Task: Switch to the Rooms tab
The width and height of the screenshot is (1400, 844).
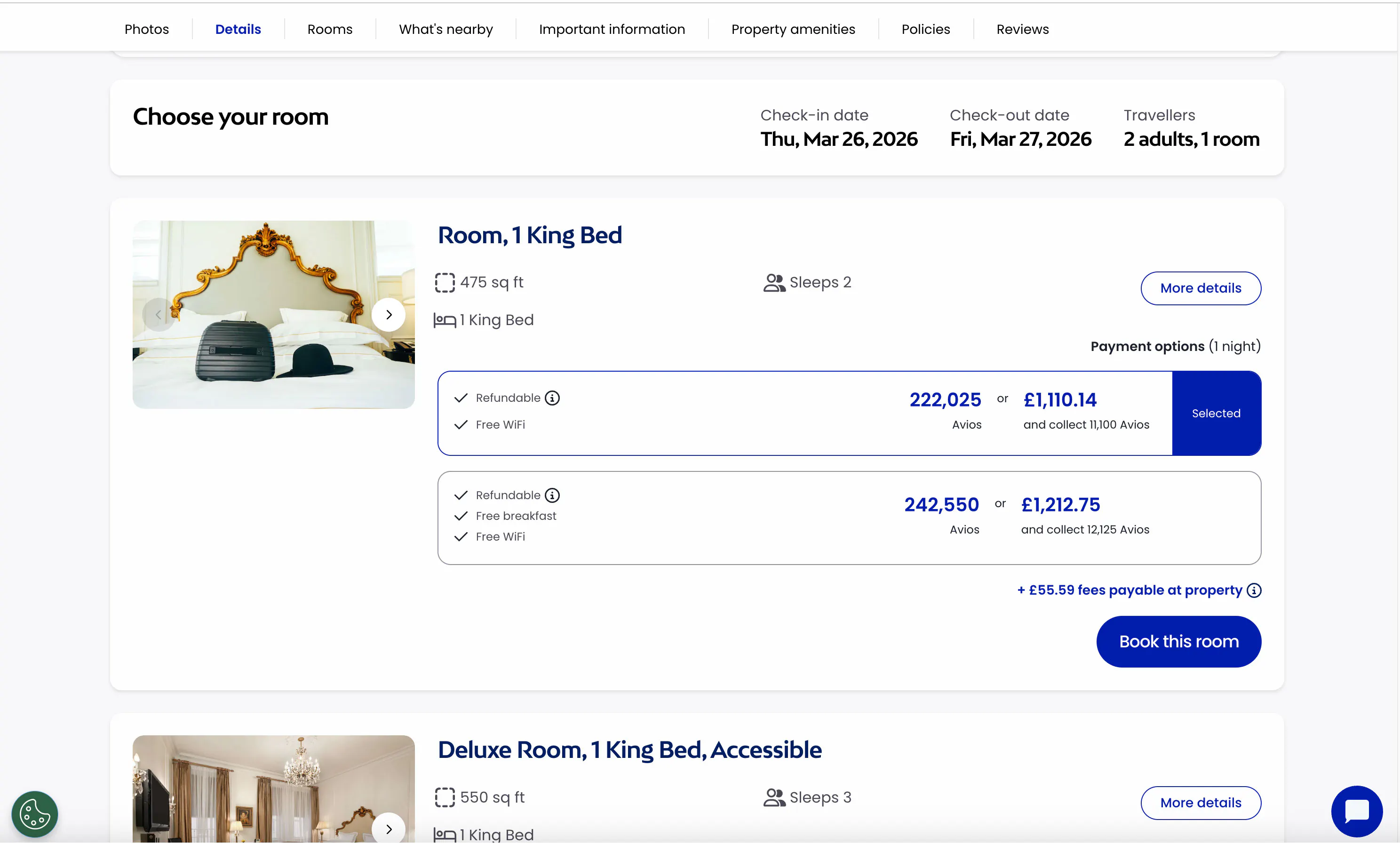Action: click(330, 29)
